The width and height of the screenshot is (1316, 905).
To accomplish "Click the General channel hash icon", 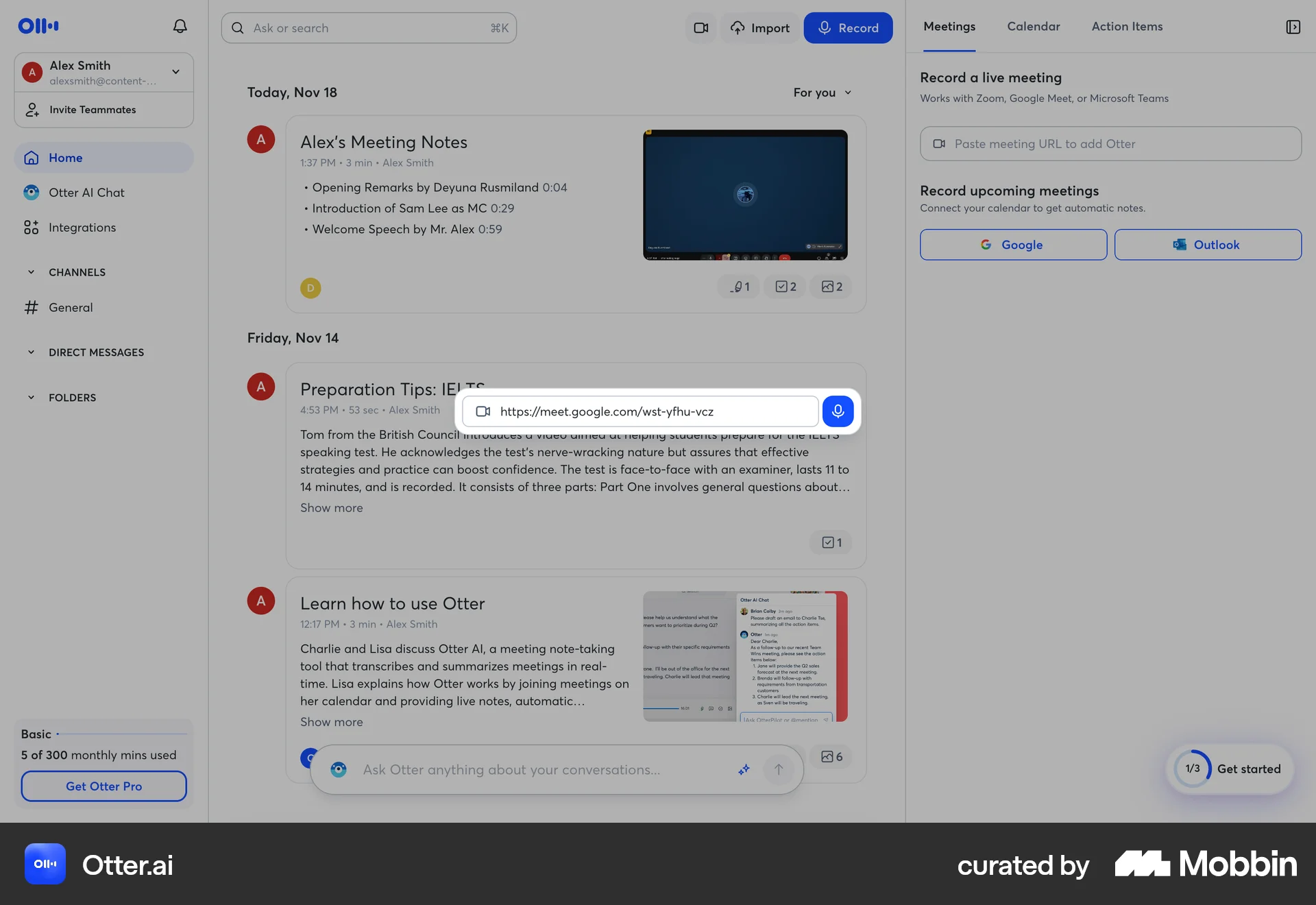I will click(x=32, y=308).
